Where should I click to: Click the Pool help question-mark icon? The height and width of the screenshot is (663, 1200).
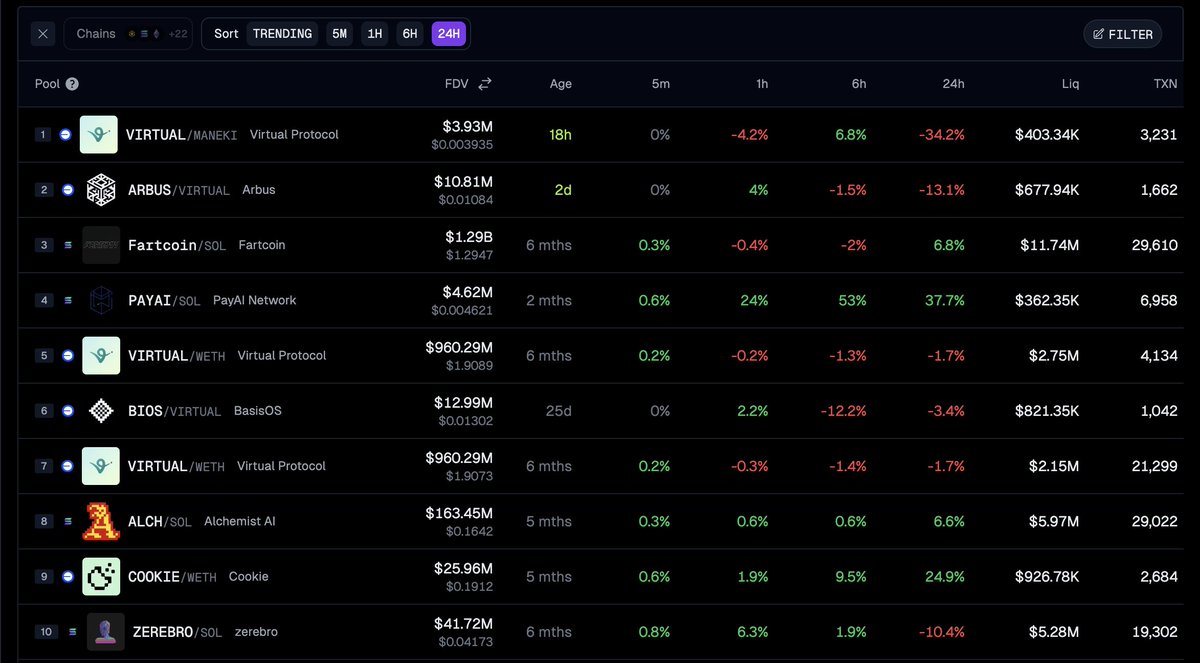pyautogui.click(x=72, y=84)
